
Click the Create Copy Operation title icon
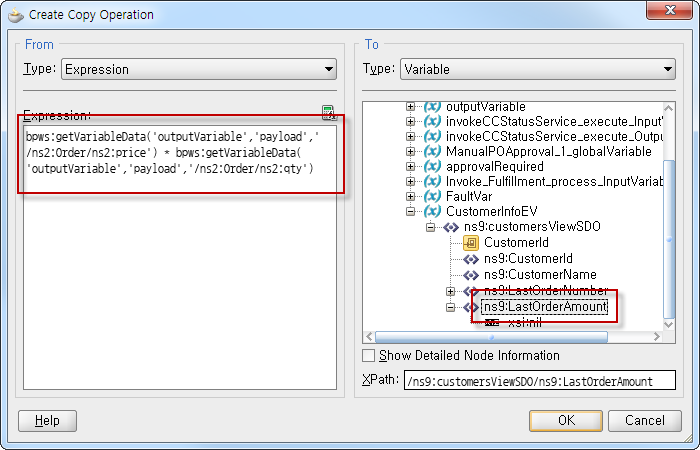(16, 15)
